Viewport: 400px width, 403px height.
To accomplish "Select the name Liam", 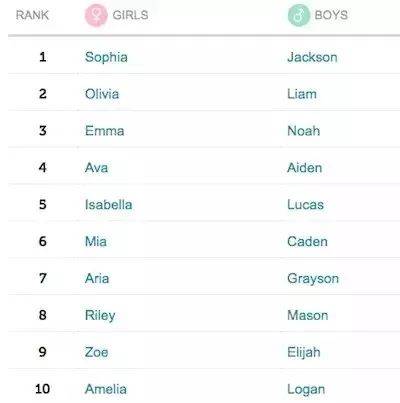I will [302, 94].
